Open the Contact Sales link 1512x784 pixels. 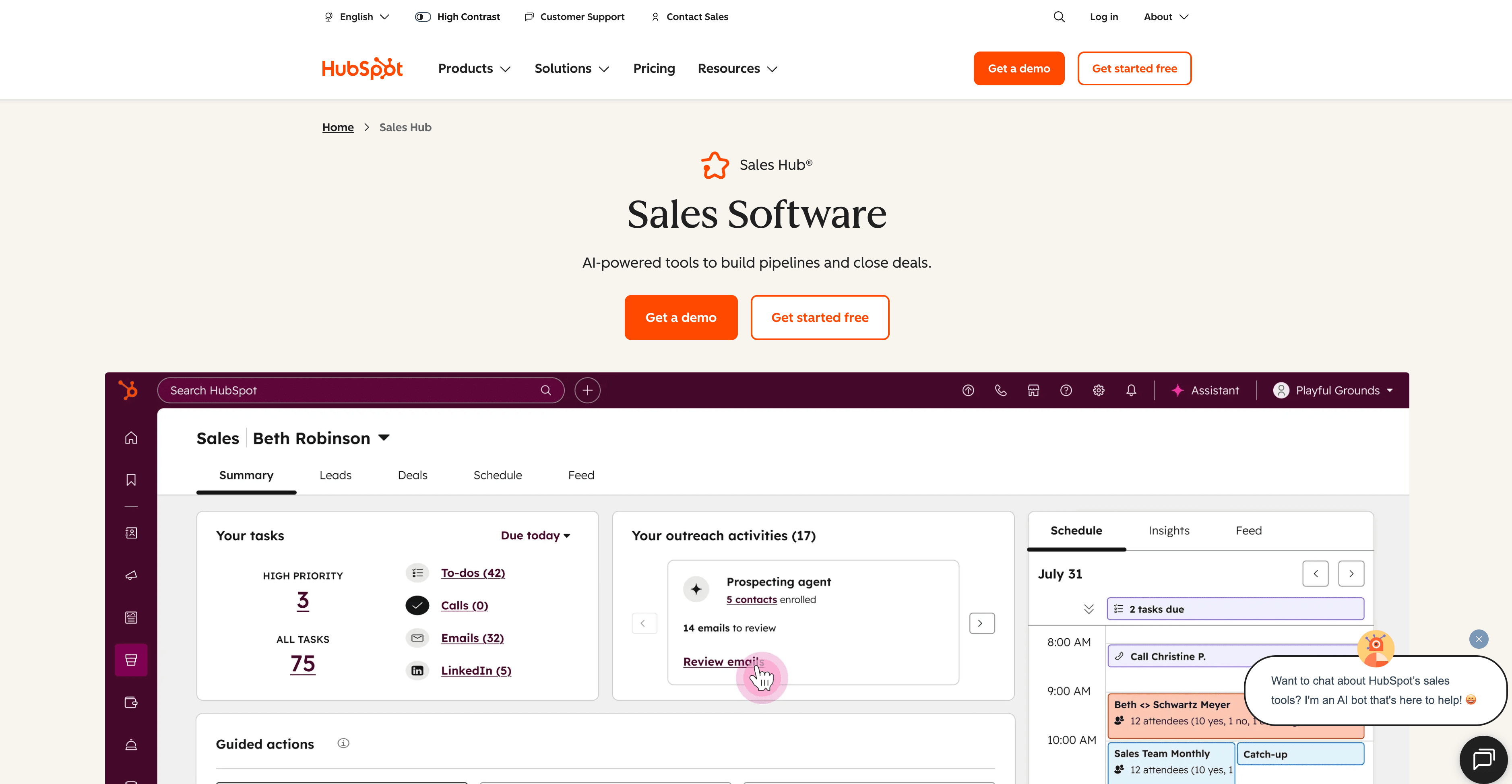(x=690, y=17)
